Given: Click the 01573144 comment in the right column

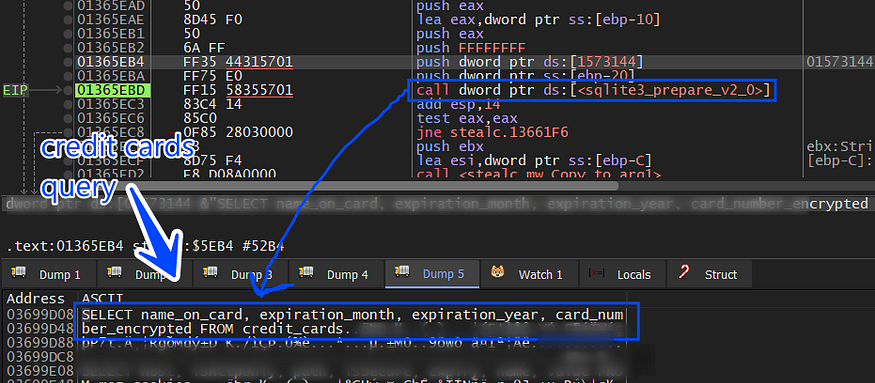Looking at the screenshot, I should point(840,61).
